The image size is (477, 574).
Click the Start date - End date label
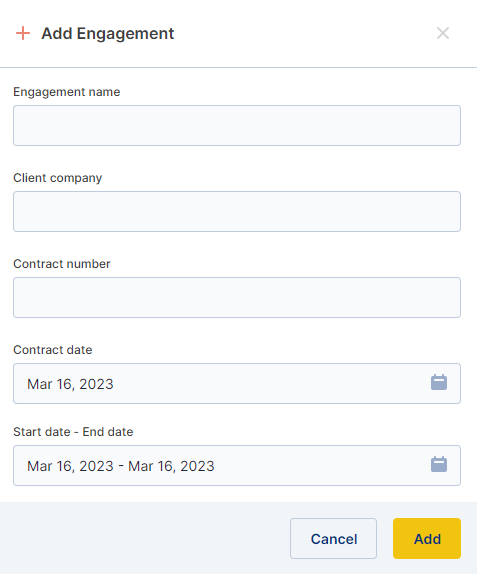coord(73,432)
